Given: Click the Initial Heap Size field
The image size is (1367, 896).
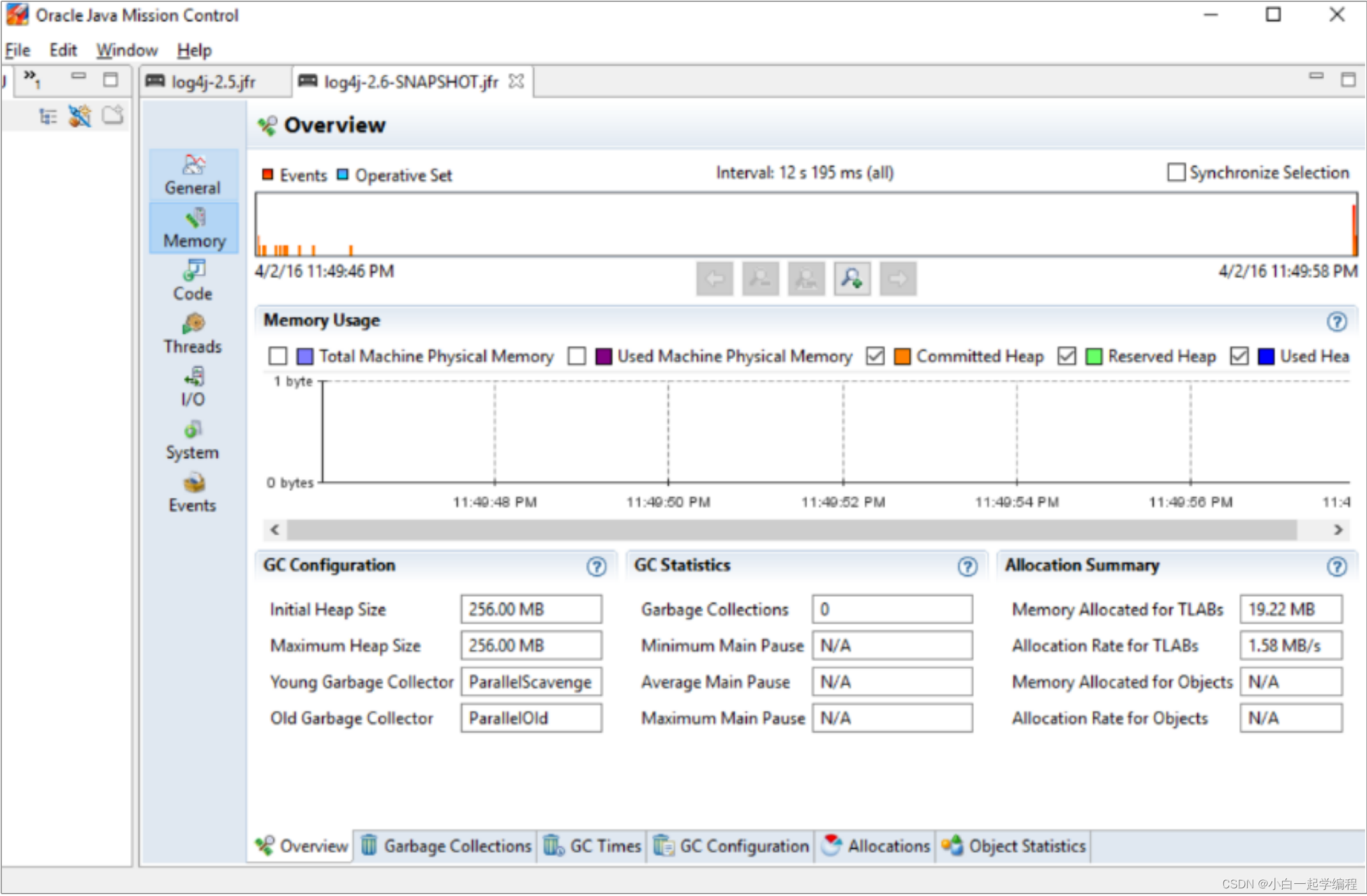Looking at the screenshot, I should pyautogui.click(x=530, y=609).
